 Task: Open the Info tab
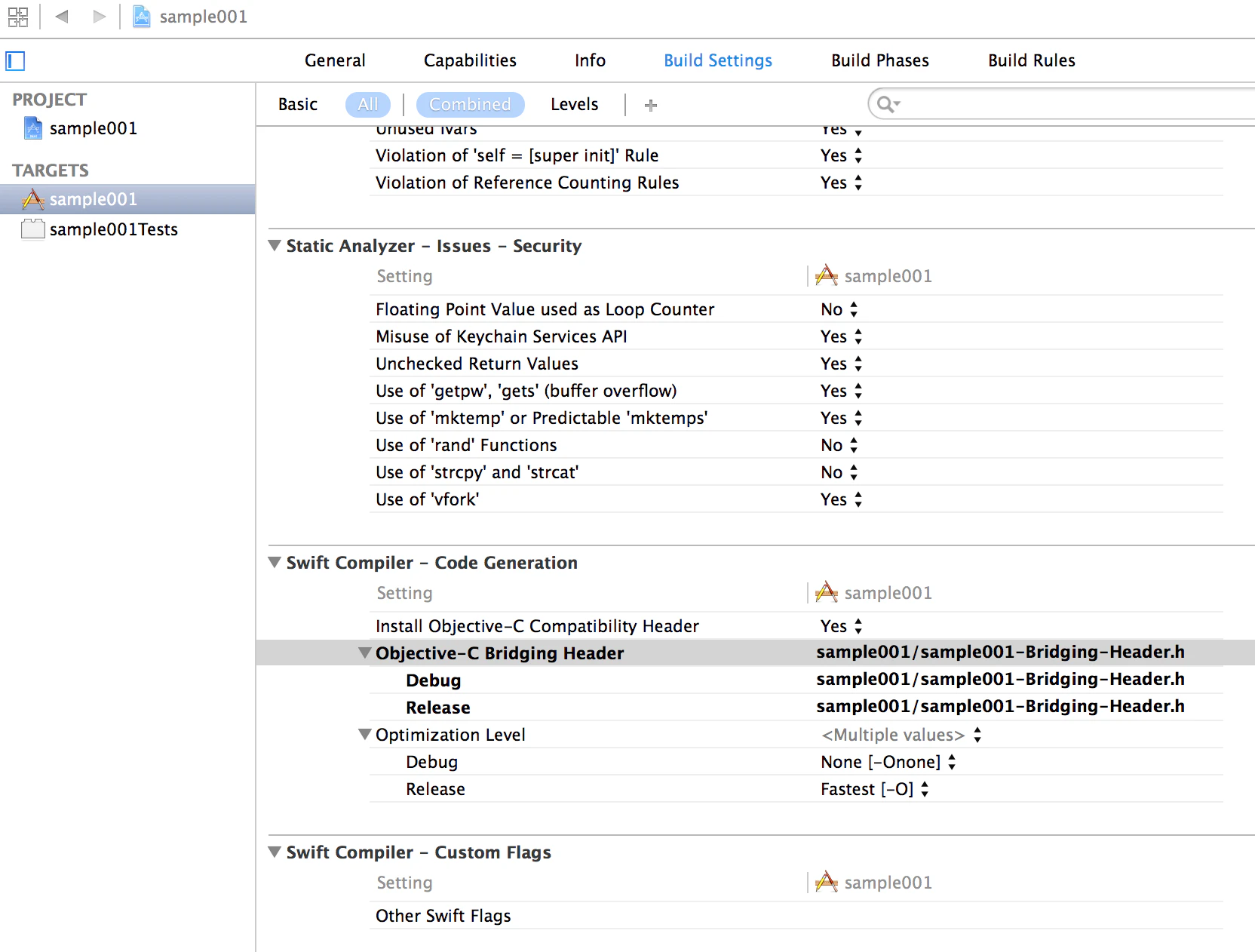590,60
